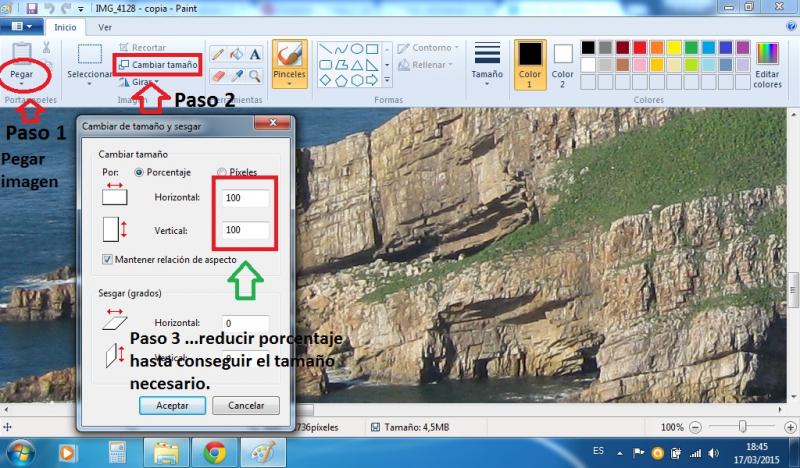Uncheck Mantener relación de aspecto
Viewport: 800px width, 468px height.
(x=108, y=260)
